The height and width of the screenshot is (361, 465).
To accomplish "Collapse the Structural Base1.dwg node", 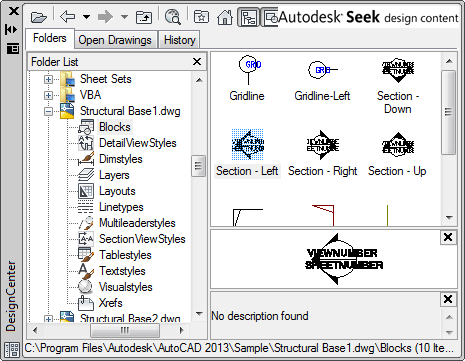I will (48, 111).
